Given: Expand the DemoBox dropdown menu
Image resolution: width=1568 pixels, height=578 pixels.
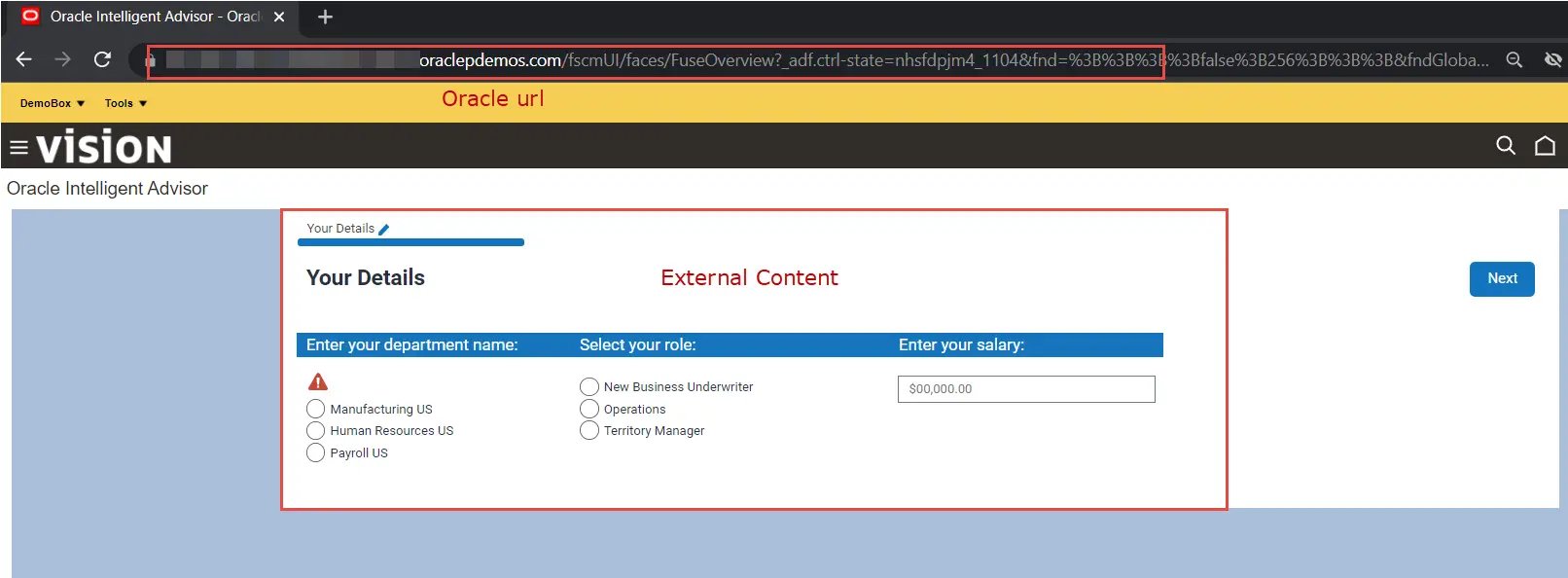Looking at the screenshot, I should (53, 103).
